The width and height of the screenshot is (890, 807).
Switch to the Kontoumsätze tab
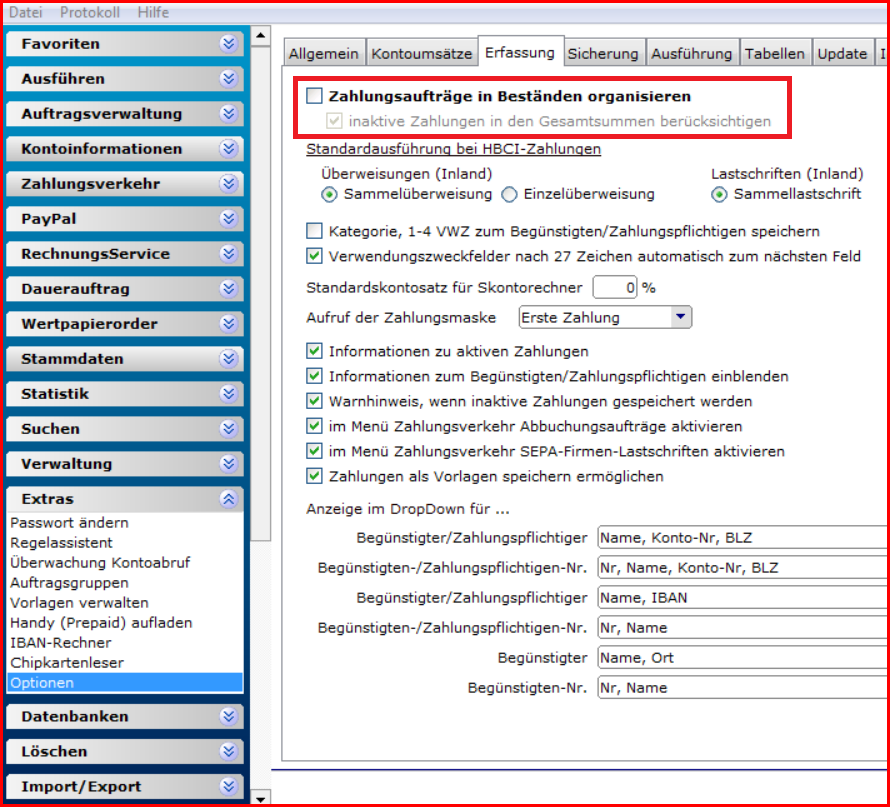pos(422,53)
